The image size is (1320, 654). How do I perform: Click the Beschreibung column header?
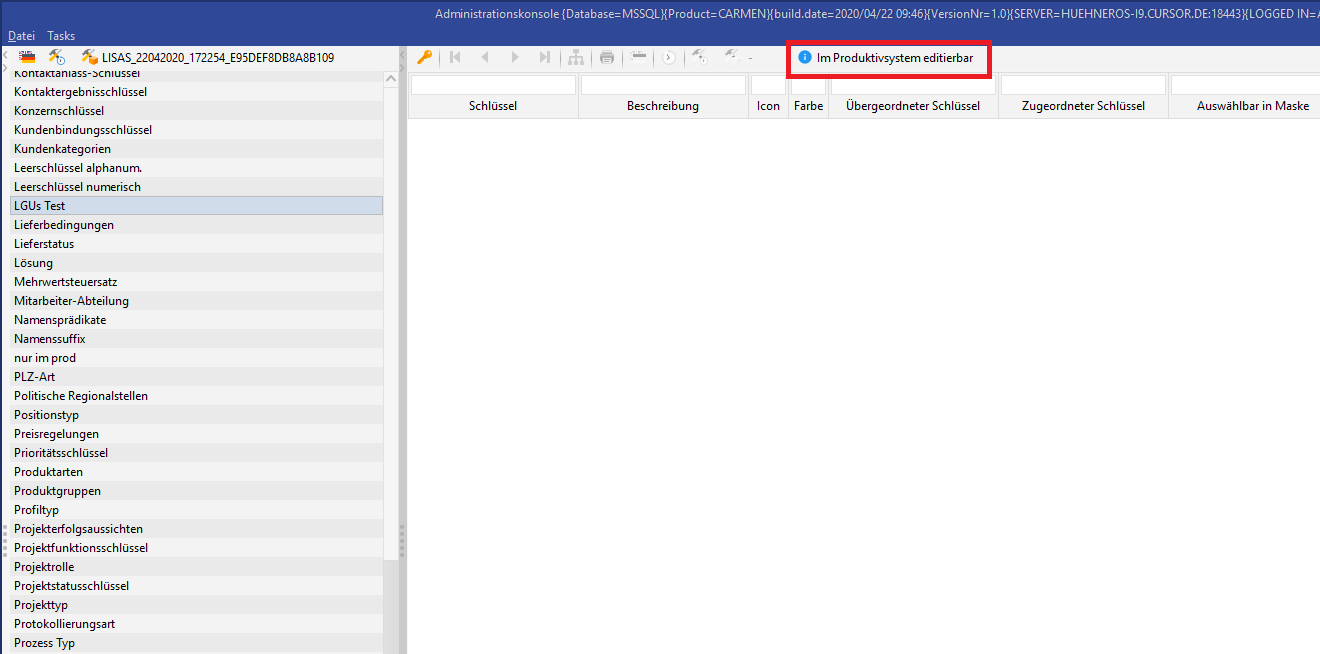tap(663, 106)
